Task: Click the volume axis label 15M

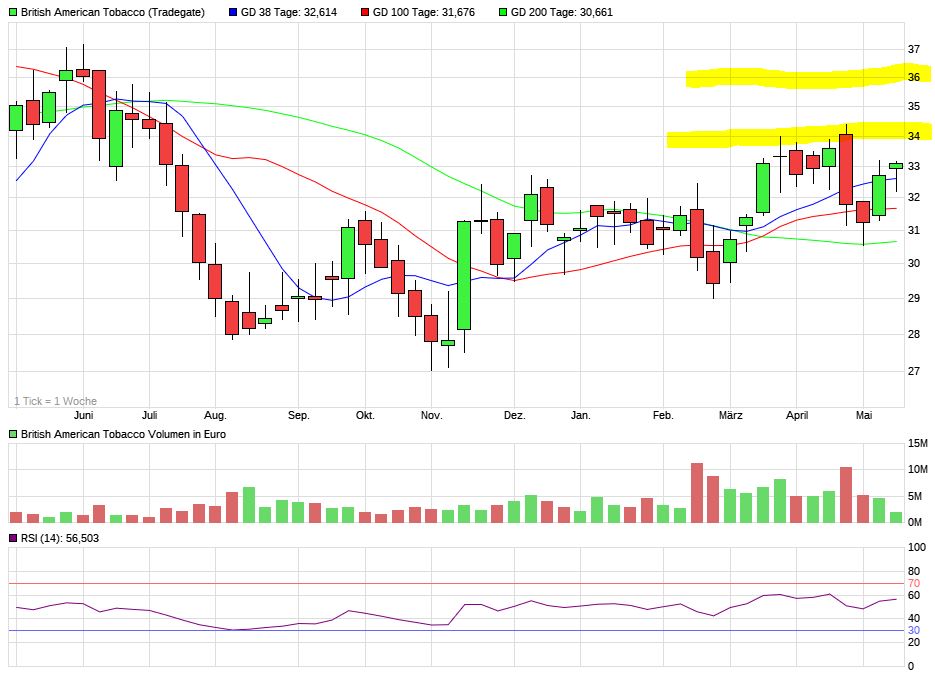Action: [918, 443]
